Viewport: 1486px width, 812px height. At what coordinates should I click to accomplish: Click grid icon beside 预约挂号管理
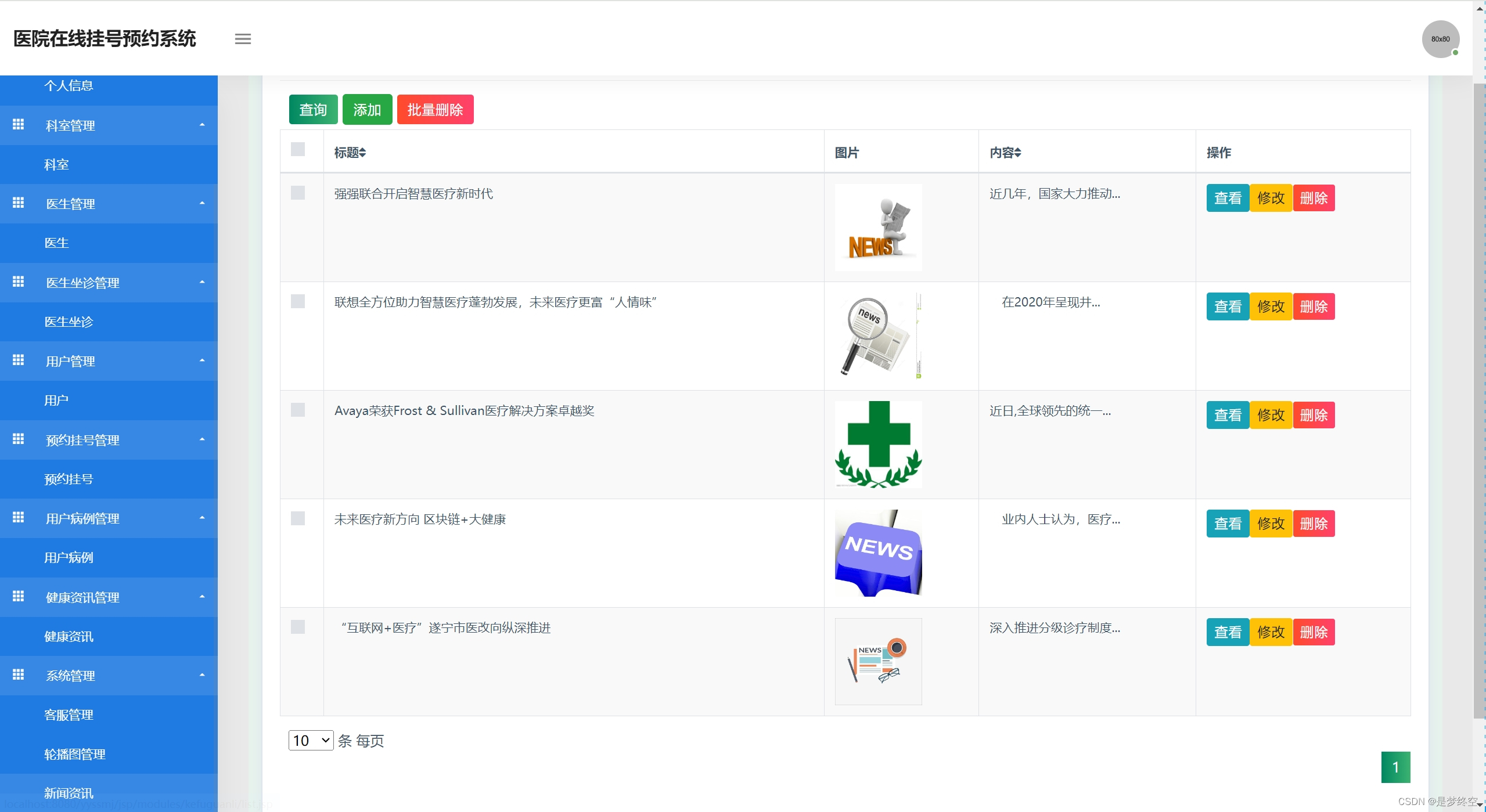[19, 439]
